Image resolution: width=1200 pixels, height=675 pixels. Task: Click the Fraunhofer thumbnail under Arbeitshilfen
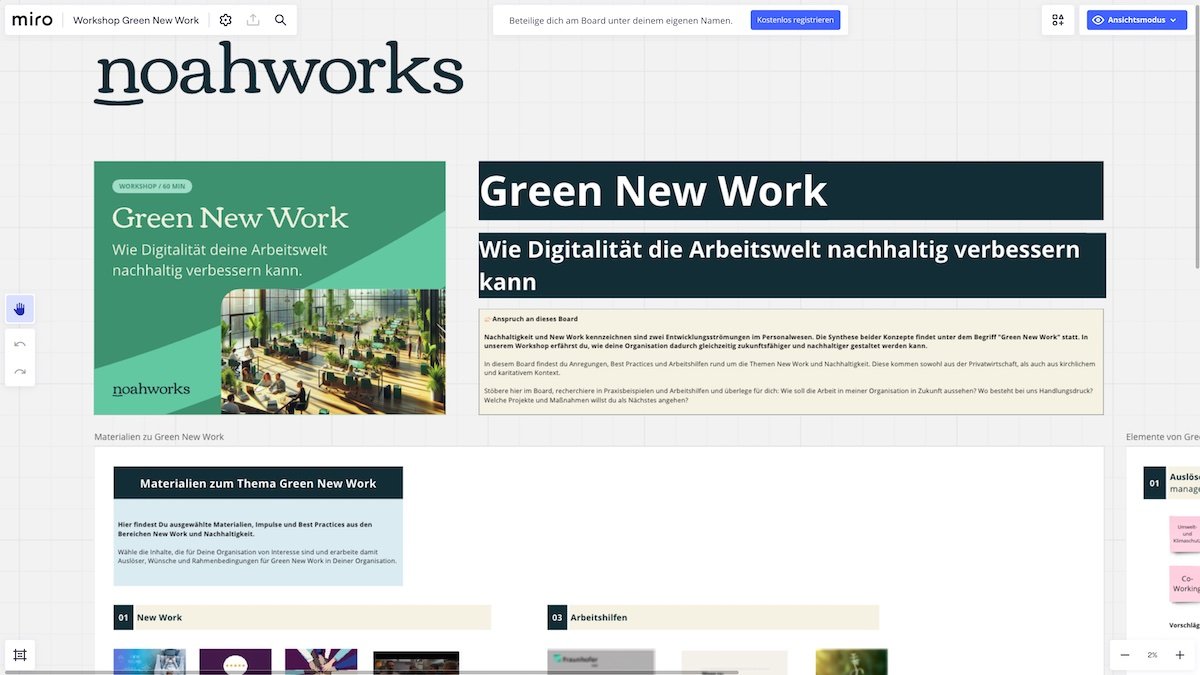pyautogui.click(x=601, y=662)
